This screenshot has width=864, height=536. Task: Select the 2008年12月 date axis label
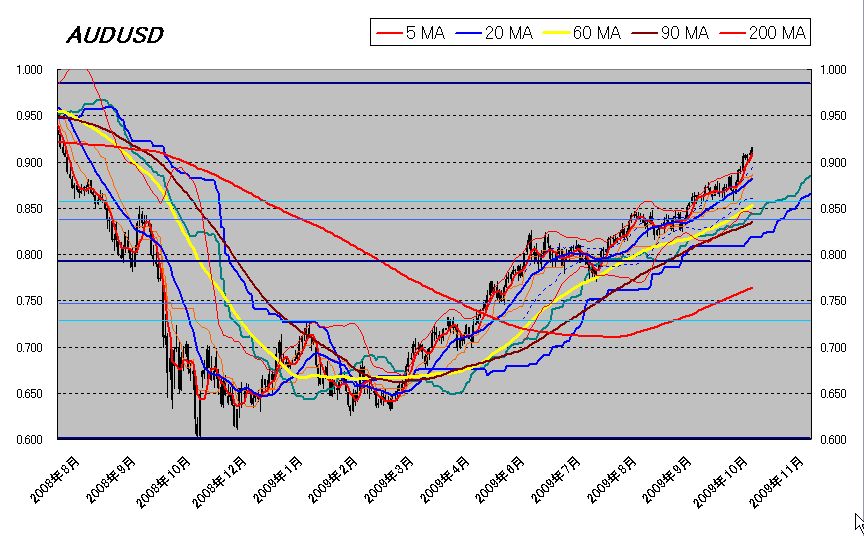219,482
